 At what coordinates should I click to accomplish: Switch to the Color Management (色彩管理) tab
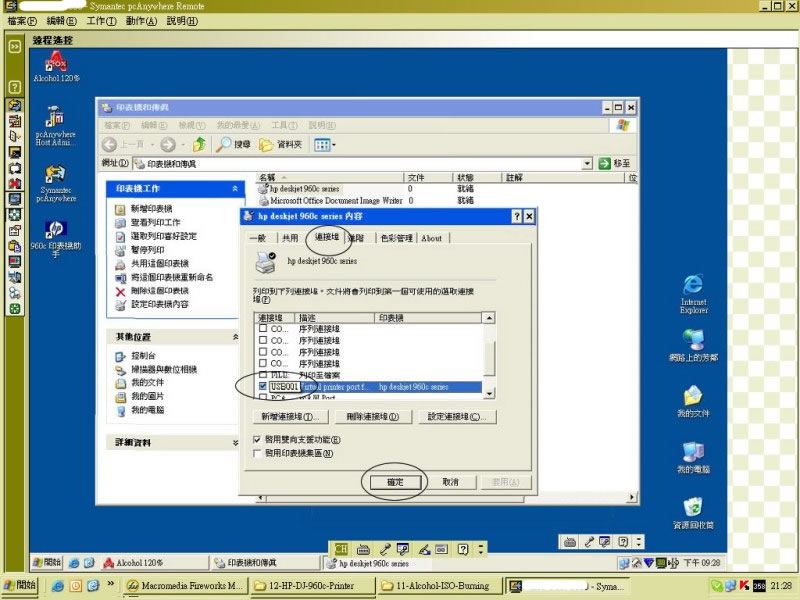point(395,238)
